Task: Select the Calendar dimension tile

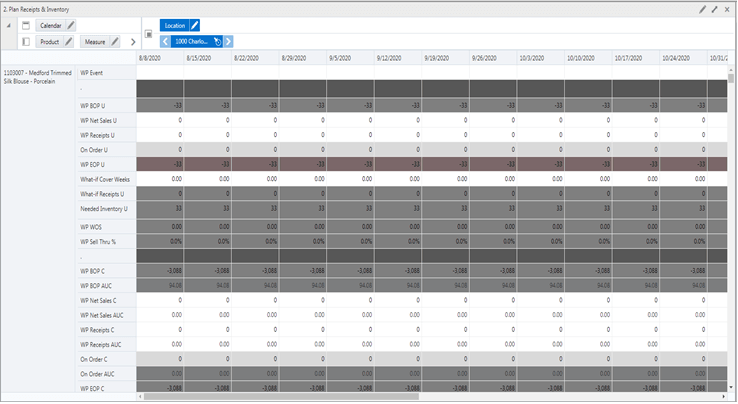Action: tap(50, 25)
